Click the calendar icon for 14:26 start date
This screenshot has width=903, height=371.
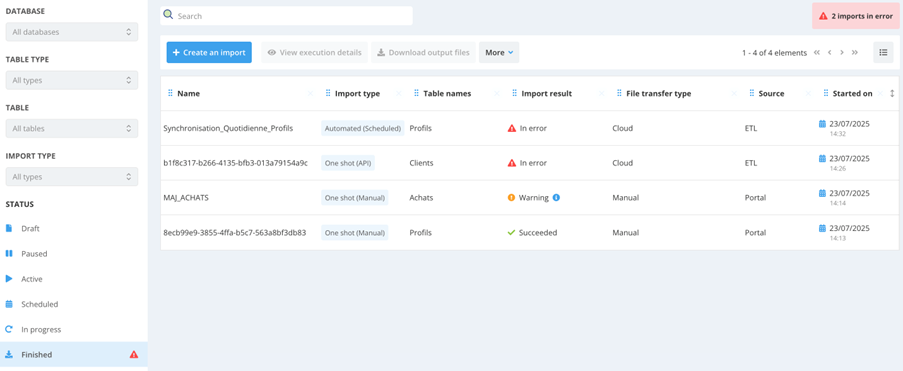(x=822, y=158)
